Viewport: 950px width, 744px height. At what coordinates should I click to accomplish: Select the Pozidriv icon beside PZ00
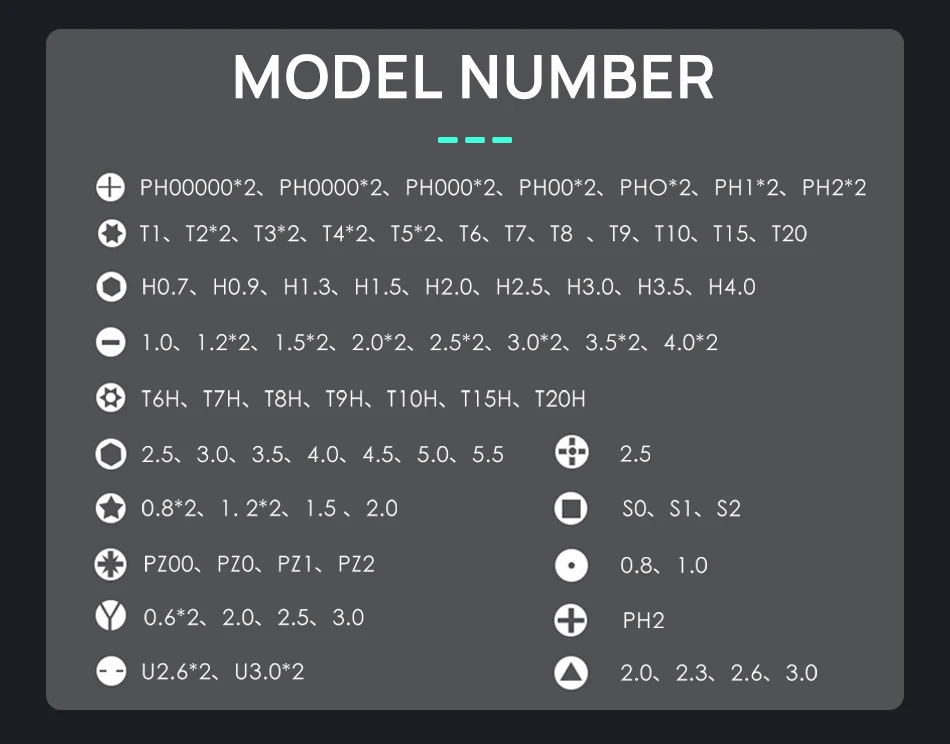click(110, 564)
